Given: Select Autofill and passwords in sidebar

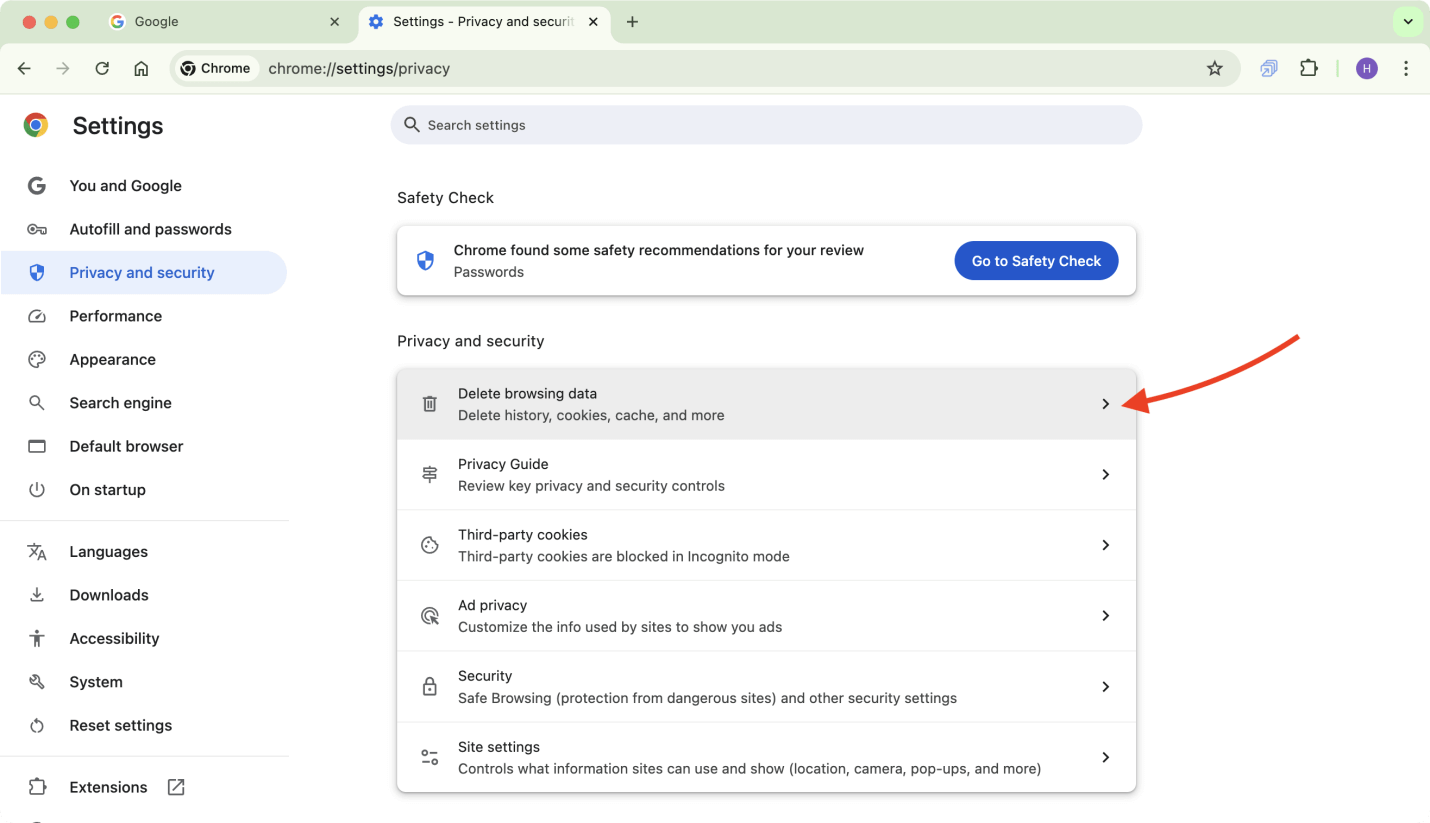Looking at the screenshot, I should [150, 229].
